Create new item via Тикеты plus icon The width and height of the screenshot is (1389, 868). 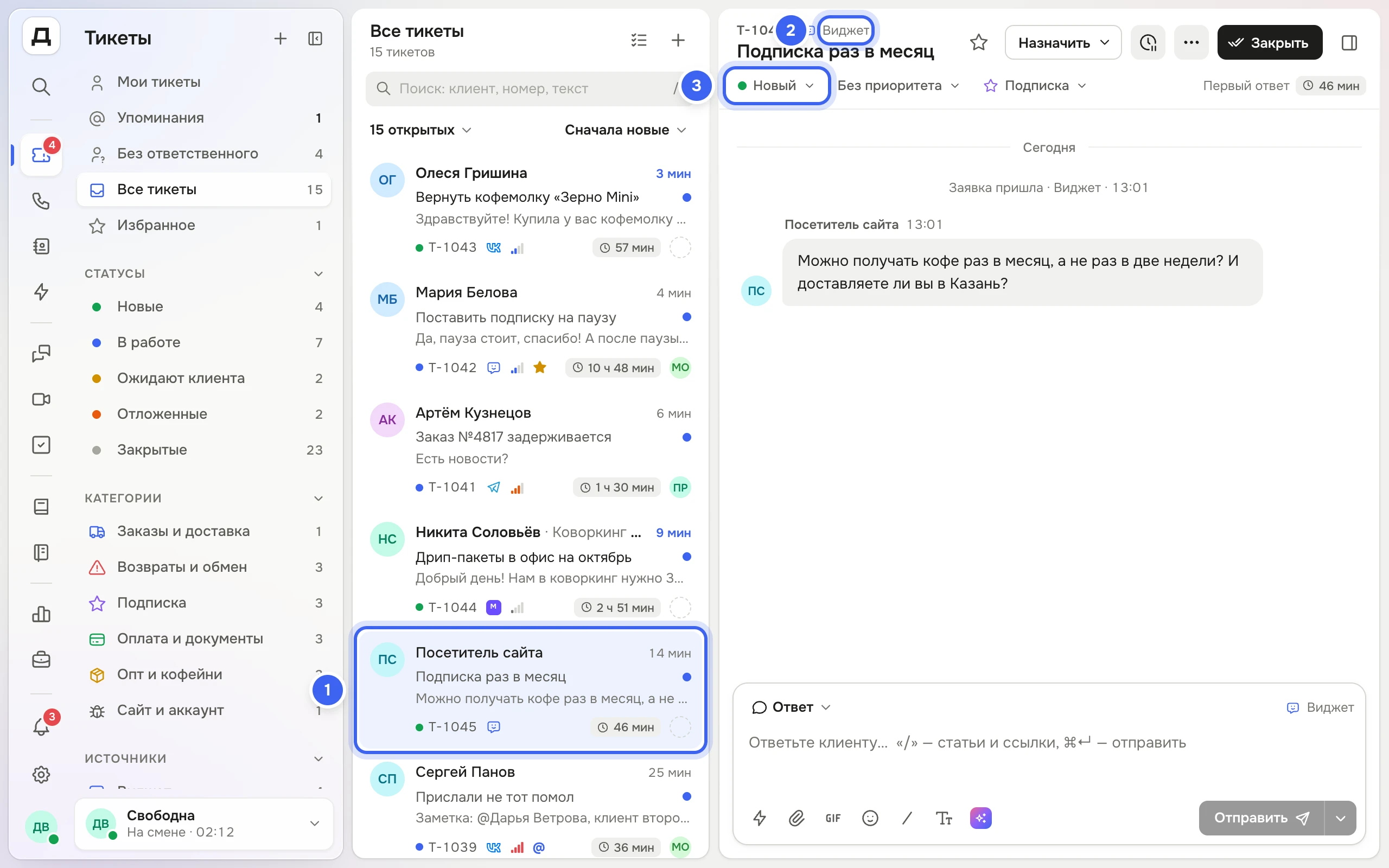tap(280, 39)
